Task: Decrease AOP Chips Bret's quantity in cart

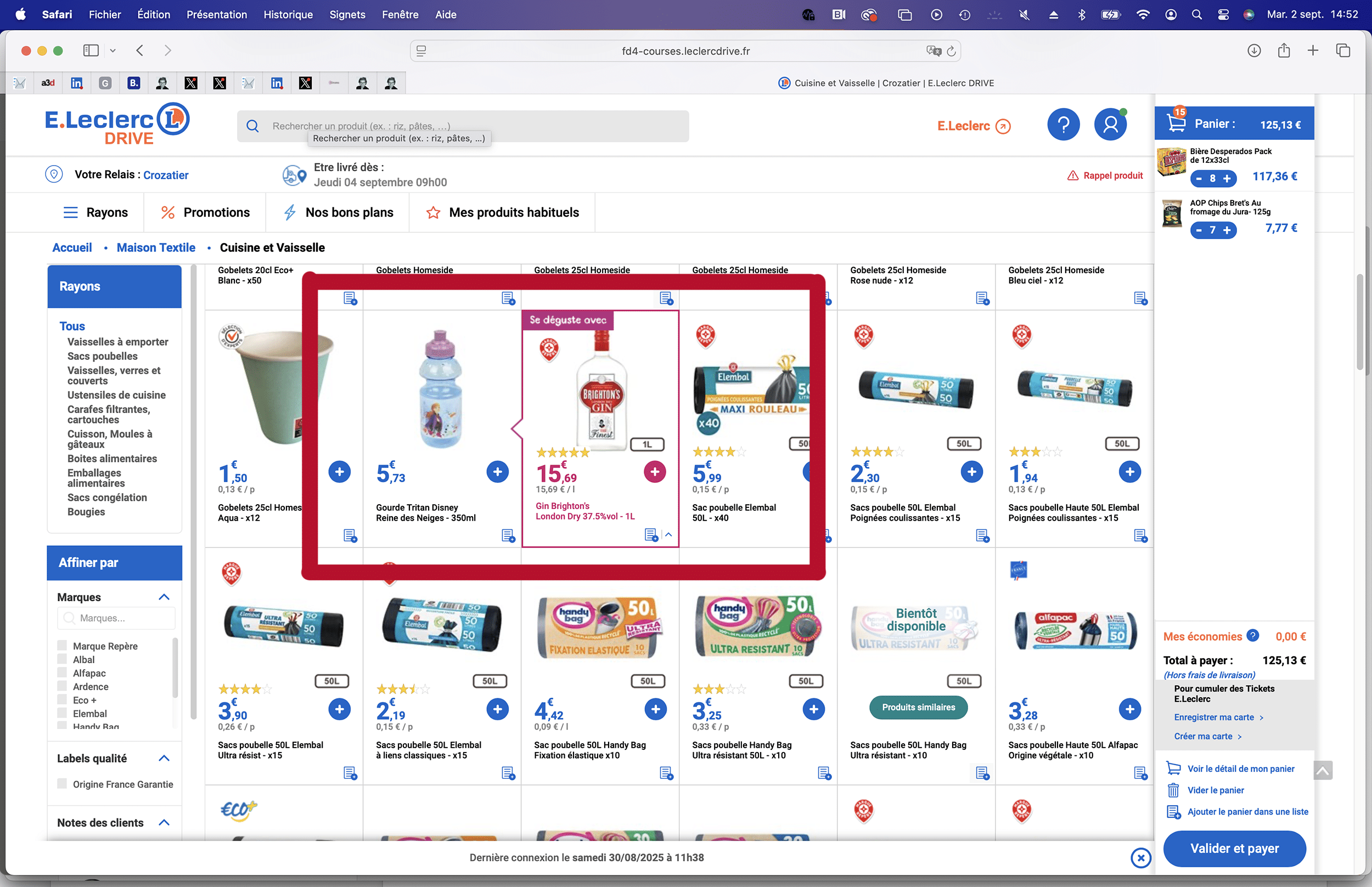Action: click(1199, 230)
